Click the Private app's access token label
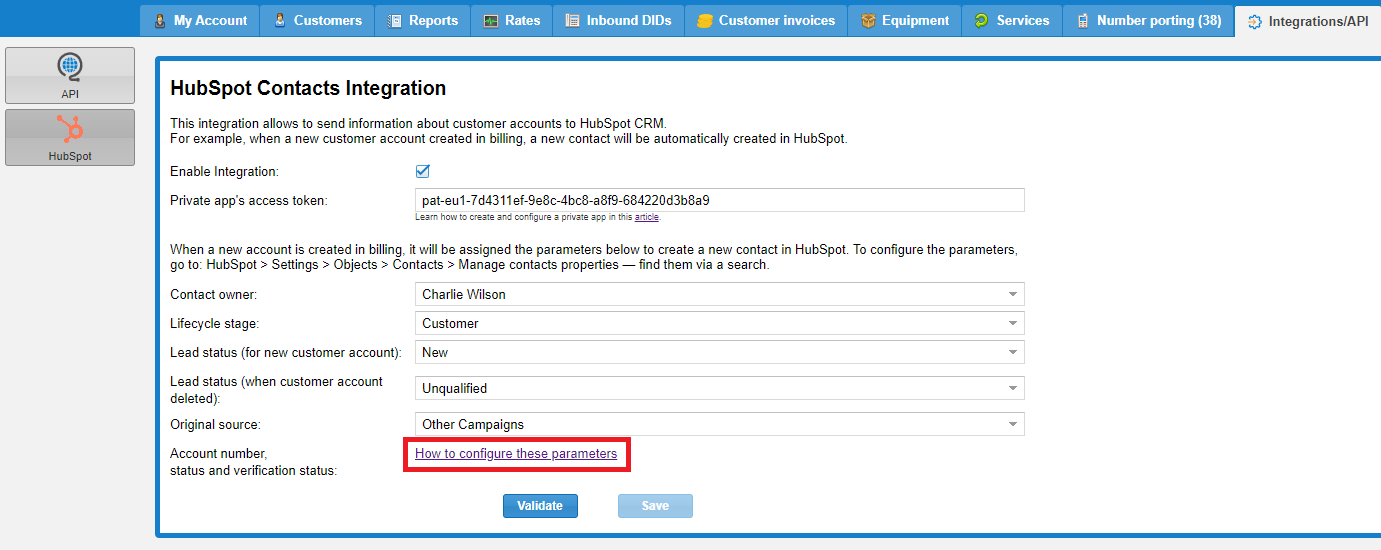 click(x=249, y=201)
